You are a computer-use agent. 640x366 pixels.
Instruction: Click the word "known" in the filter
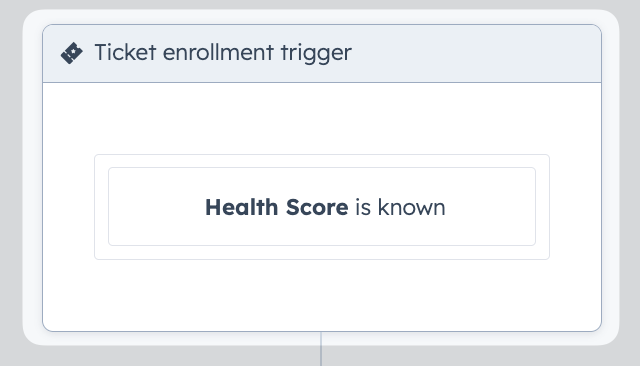[x=411, y=207]
